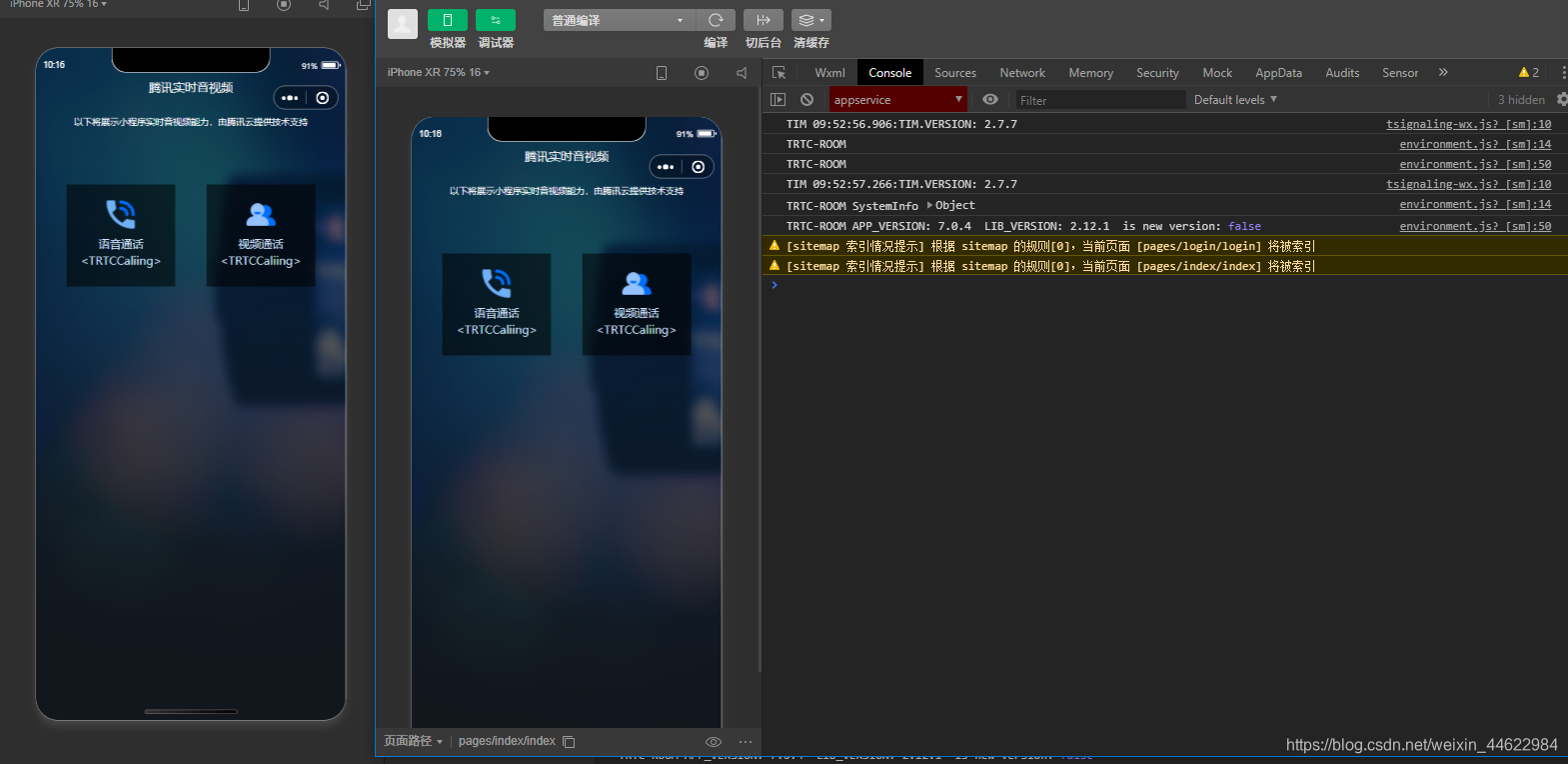Toggle the 模拟器 simulator panel button
1568x764 pixels.
(x=447, y=20)
